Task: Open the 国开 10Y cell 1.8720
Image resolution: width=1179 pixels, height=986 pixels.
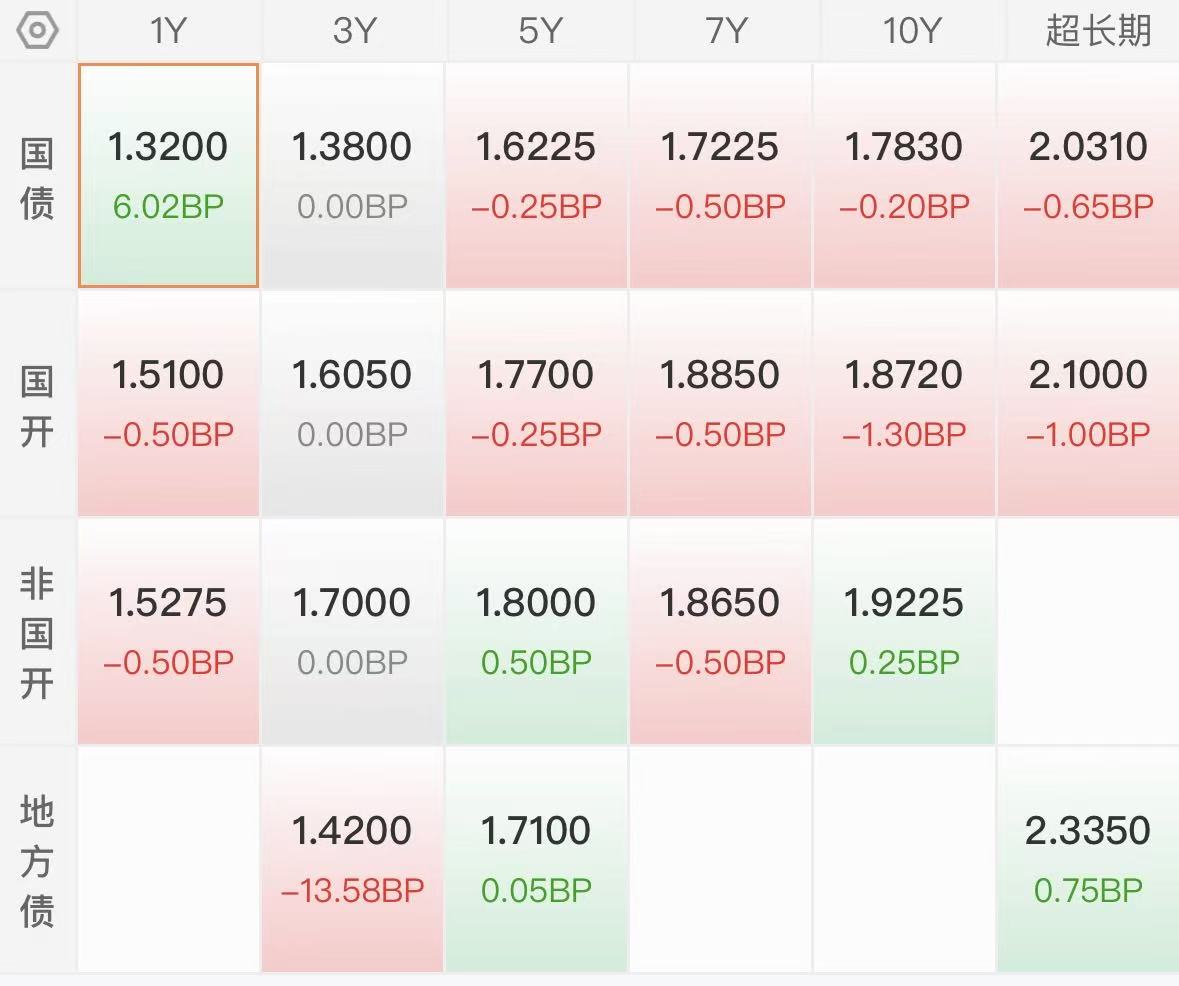Action: (904, 404)
